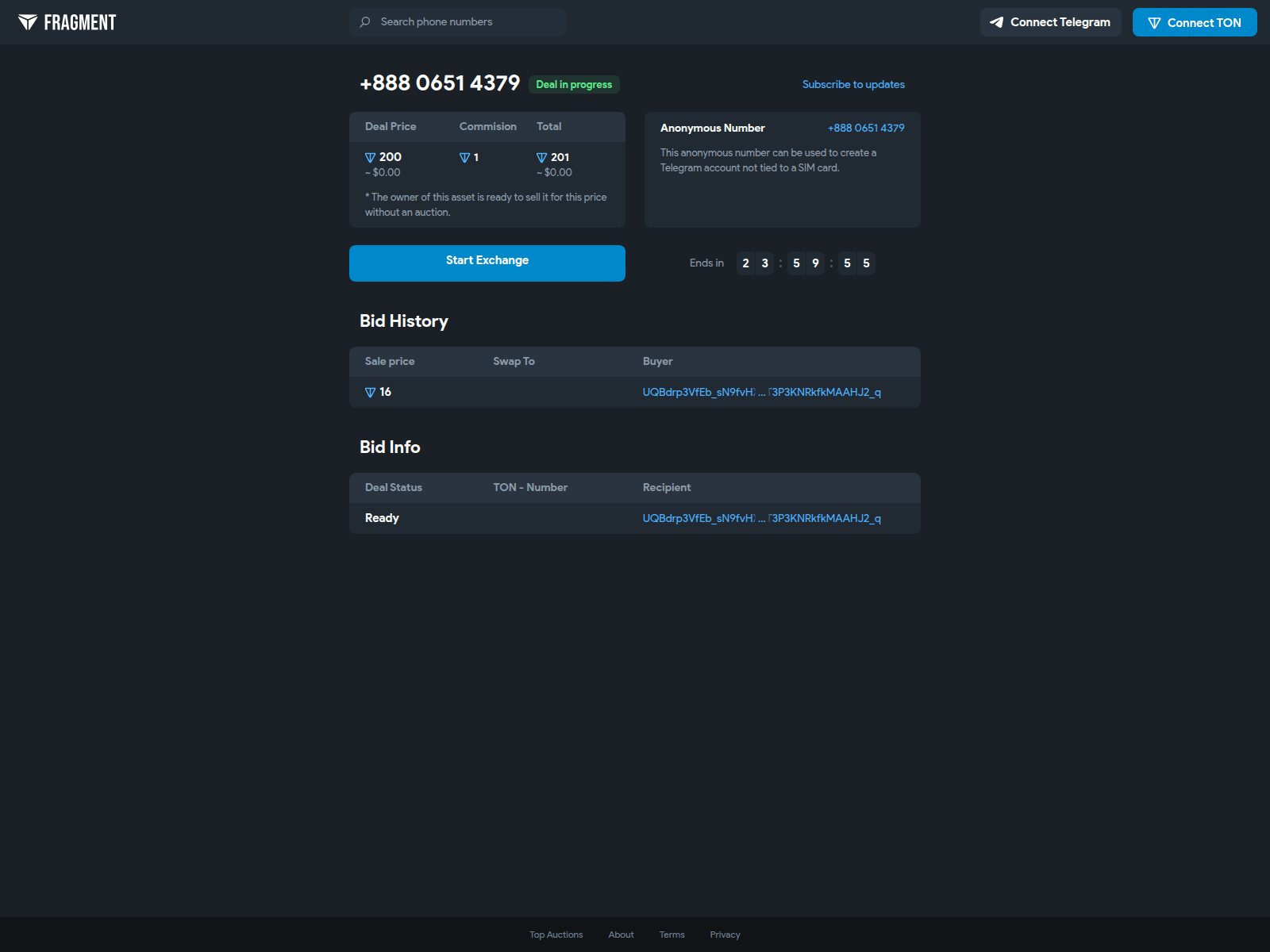Click the TON icon beside bid price 16

[369, 391]
